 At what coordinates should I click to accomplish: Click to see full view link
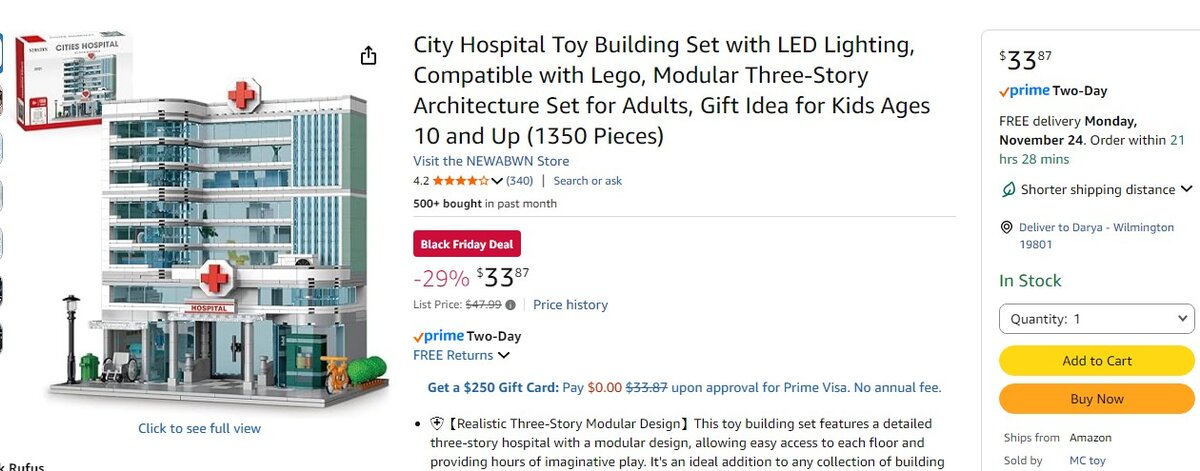(199, 428)
